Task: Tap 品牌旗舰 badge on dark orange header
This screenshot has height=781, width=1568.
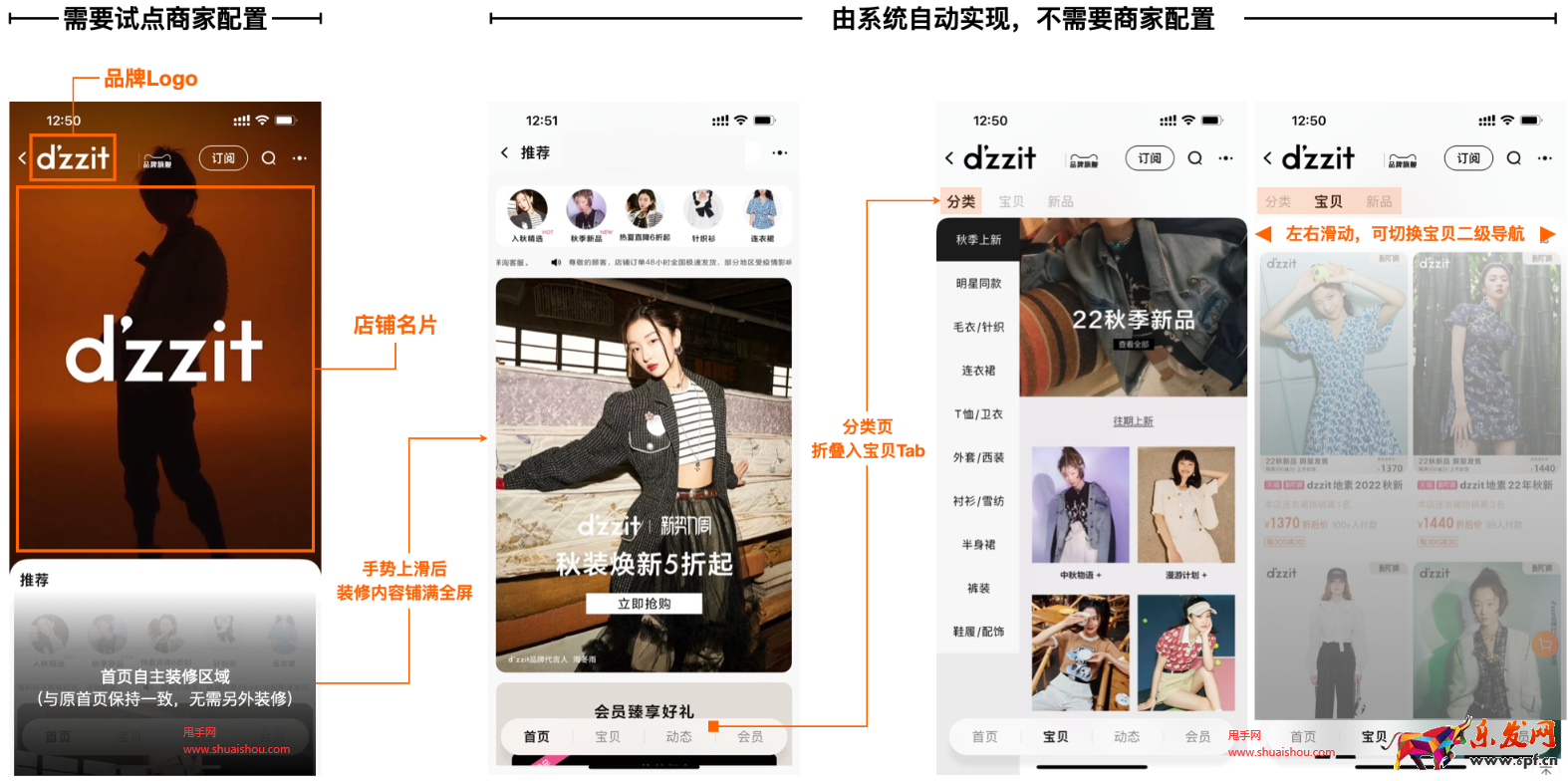Action: pyautogui.click(x=157, y=160)
